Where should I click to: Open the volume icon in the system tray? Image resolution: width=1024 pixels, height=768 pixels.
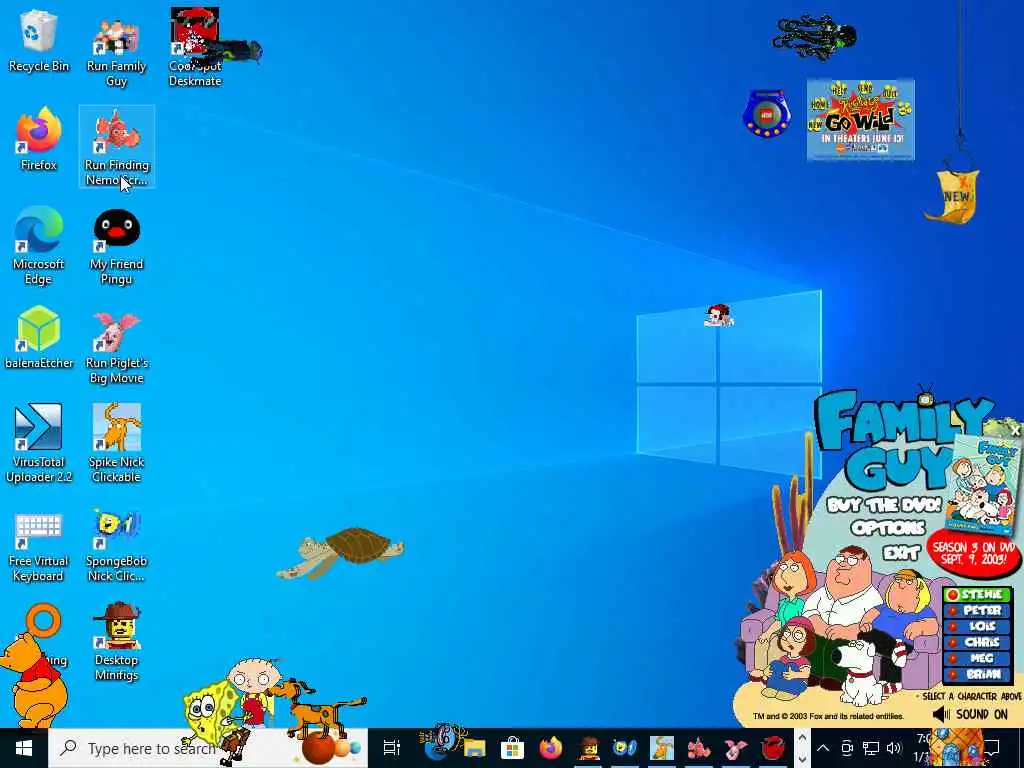pos(894,748)
